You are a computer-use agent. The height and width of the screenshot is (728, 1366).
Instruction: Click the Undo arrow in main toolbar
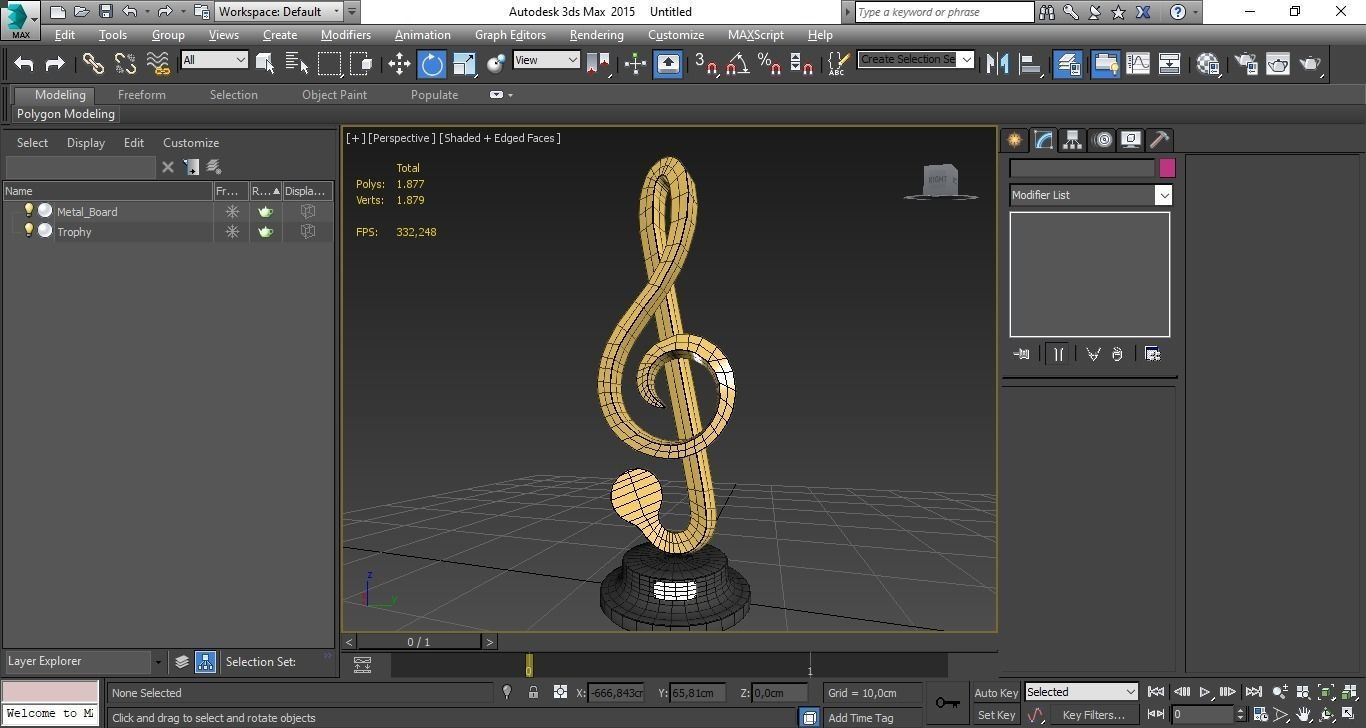click(x=24, y=63)
